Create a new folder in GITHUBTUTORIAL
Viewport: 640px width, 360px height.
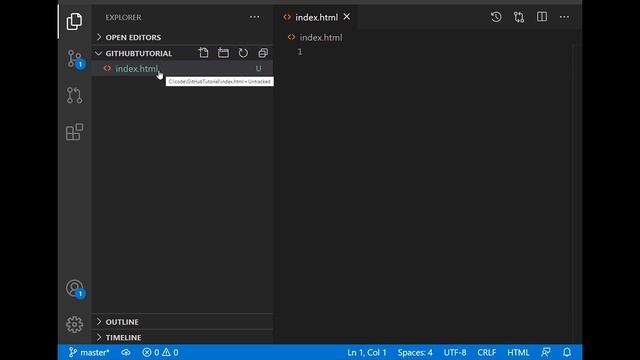click(223, 53)
